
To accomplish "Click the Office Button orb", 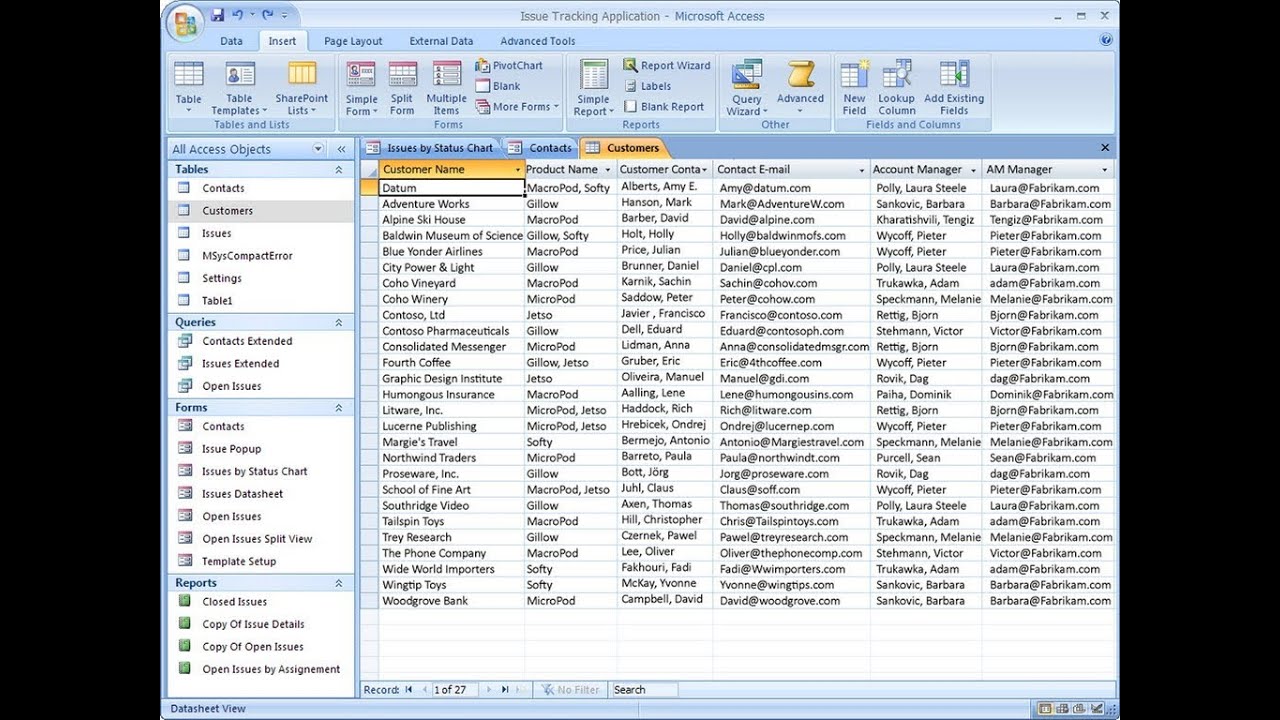I will tap(184, 23).
